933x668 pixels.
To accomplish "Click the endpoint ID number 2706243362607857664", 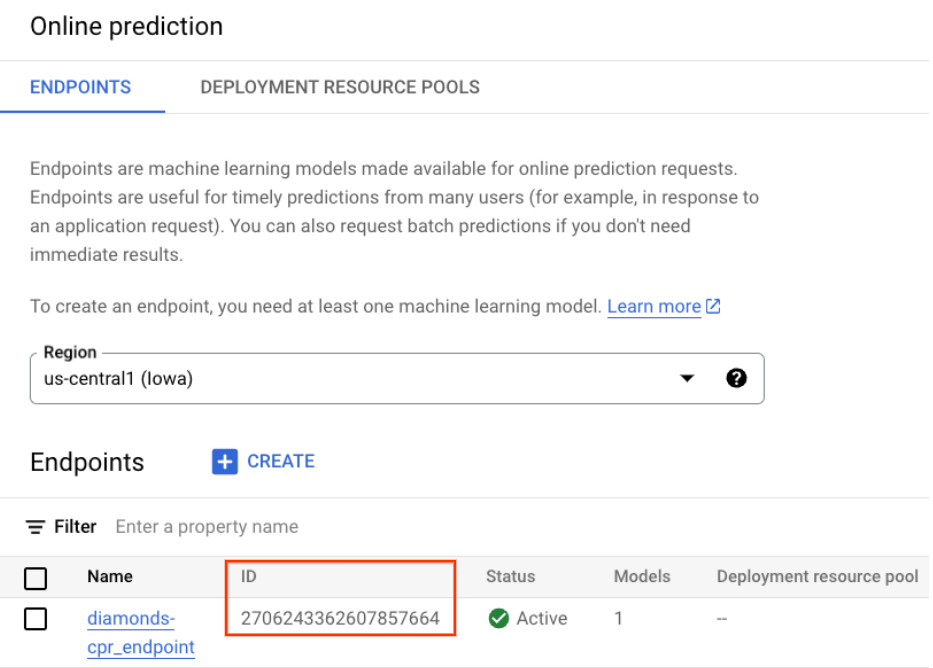I will point(340,618).
